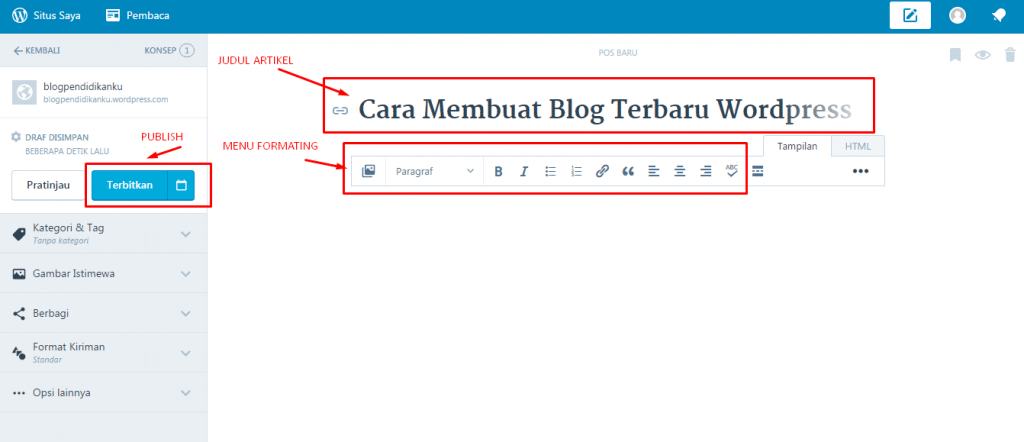Click the POS BARU label
Image resolution: width=1024 pixels, height=442 pixels.
point(618,52)
